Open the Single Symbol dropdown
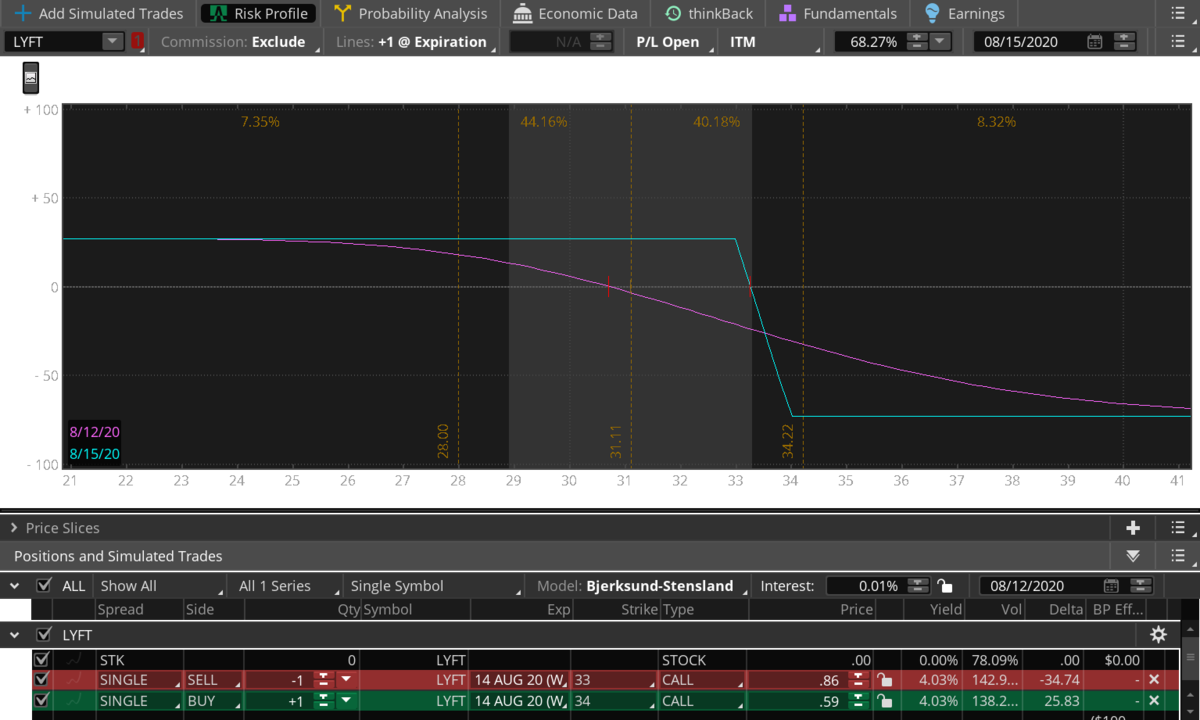Viewport: 1200px width, 720px height. pyautogui.click(x=436, y=586)
